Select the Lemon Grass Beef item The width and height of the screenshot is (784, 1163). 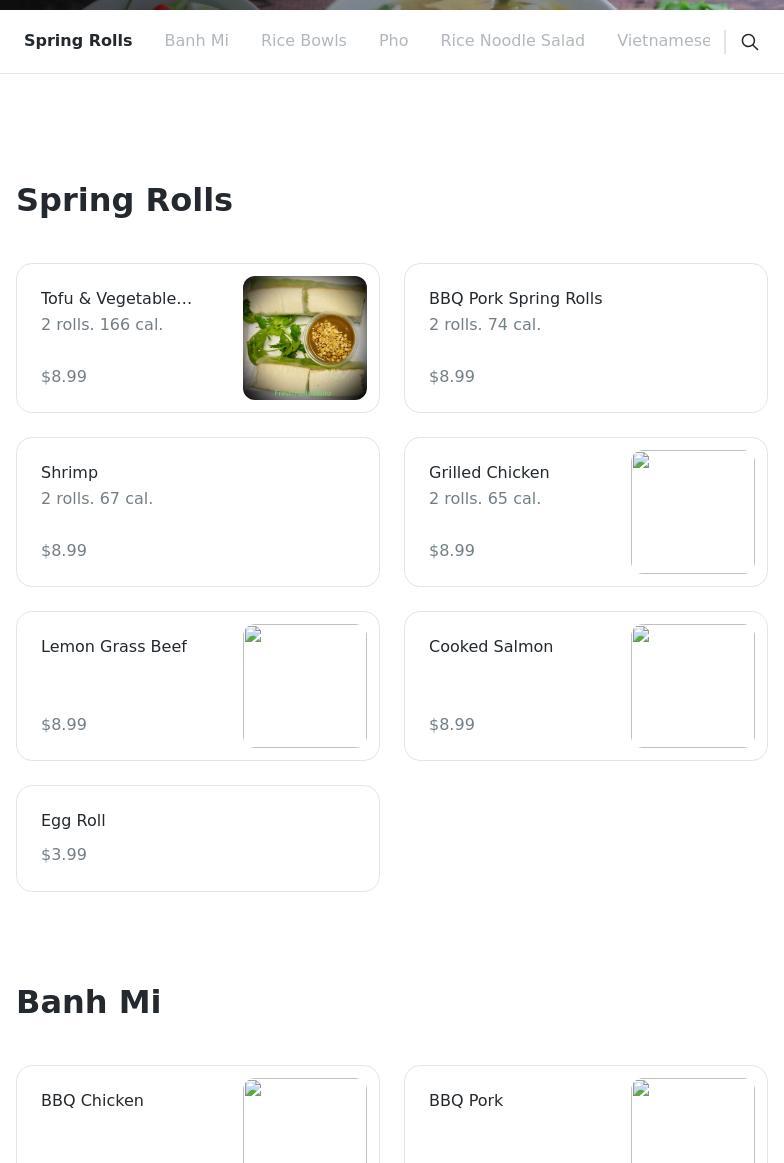[114, 646]
